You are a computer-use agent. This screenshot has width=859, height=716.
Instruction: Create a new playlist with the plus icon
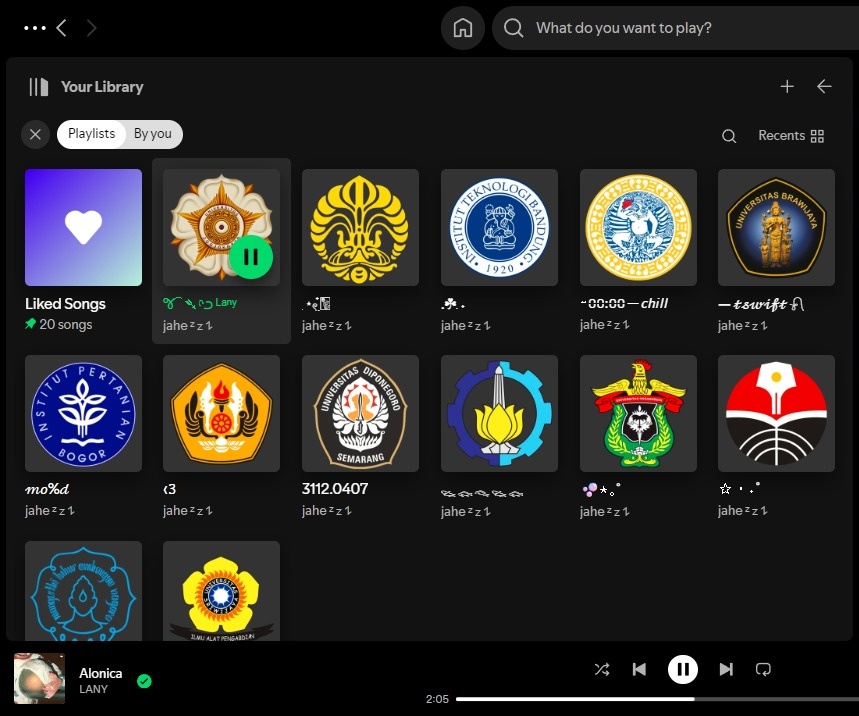[x=787, y=87]
